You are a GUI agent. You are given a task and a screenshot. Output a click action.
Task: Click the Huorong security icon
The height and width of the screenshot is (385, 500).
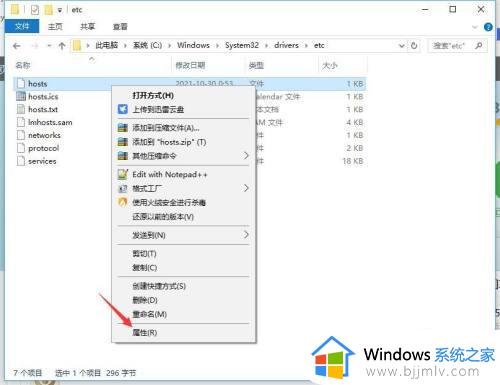tap(123, 202)
